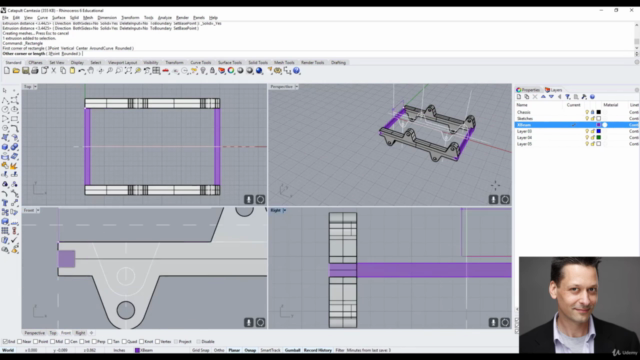640x360 pixels.
Task: Enable the Int osnap checkbox
Action: tap(82, 342)
